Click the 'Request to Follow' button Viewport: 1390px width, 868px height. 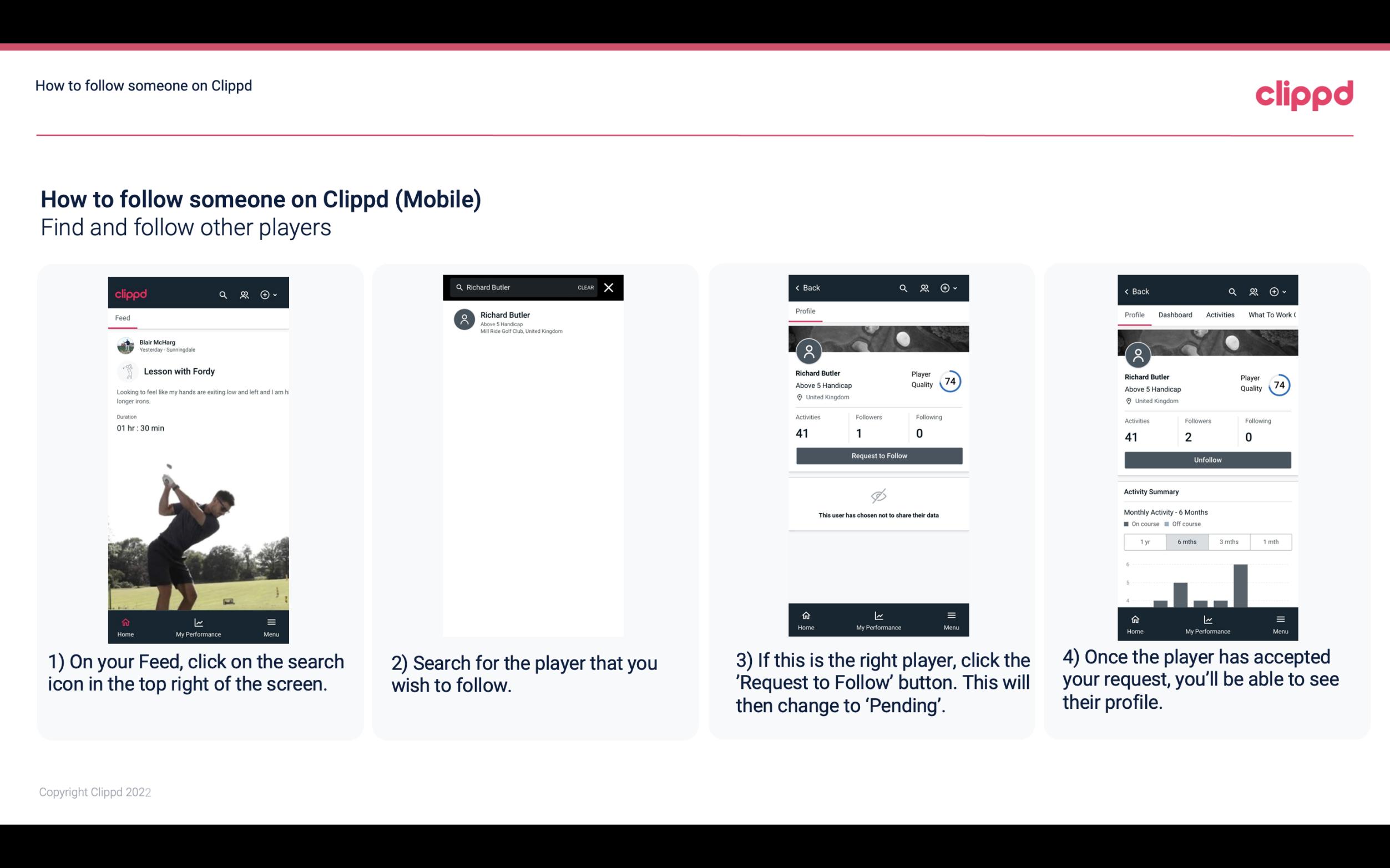point(878,455)
